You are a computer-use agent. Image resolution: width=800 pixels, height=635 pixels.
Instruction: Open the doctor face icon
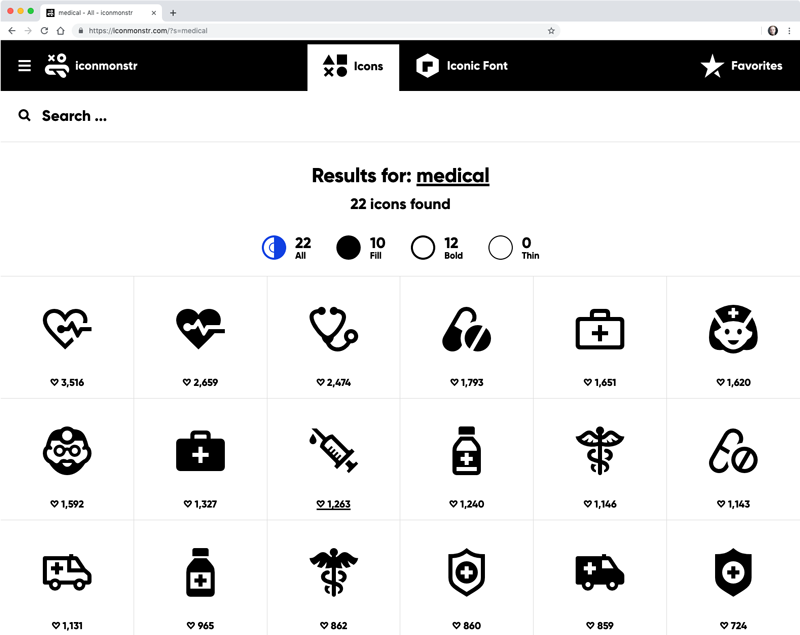[x=67, y=450]
